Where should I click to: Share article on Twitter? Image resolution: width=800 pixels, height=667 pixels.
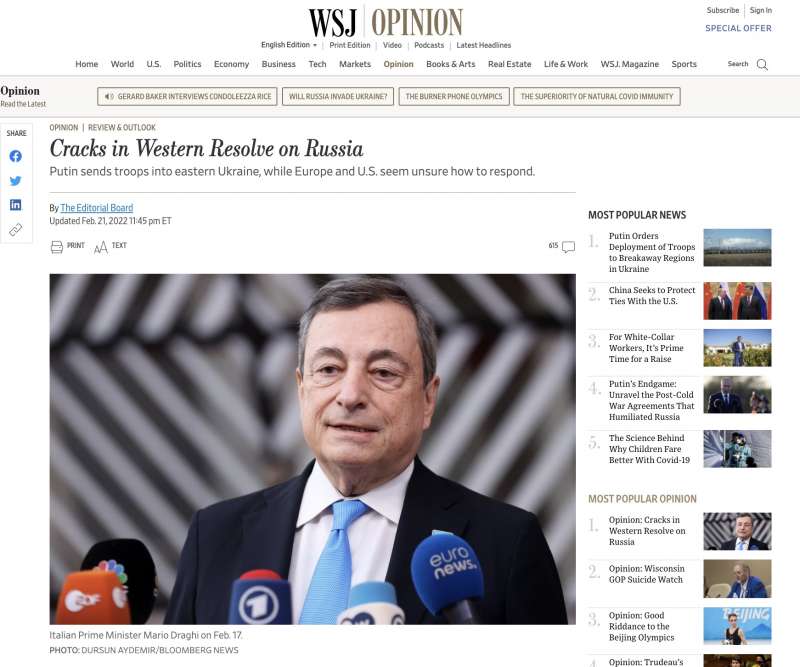click(16, 181)
